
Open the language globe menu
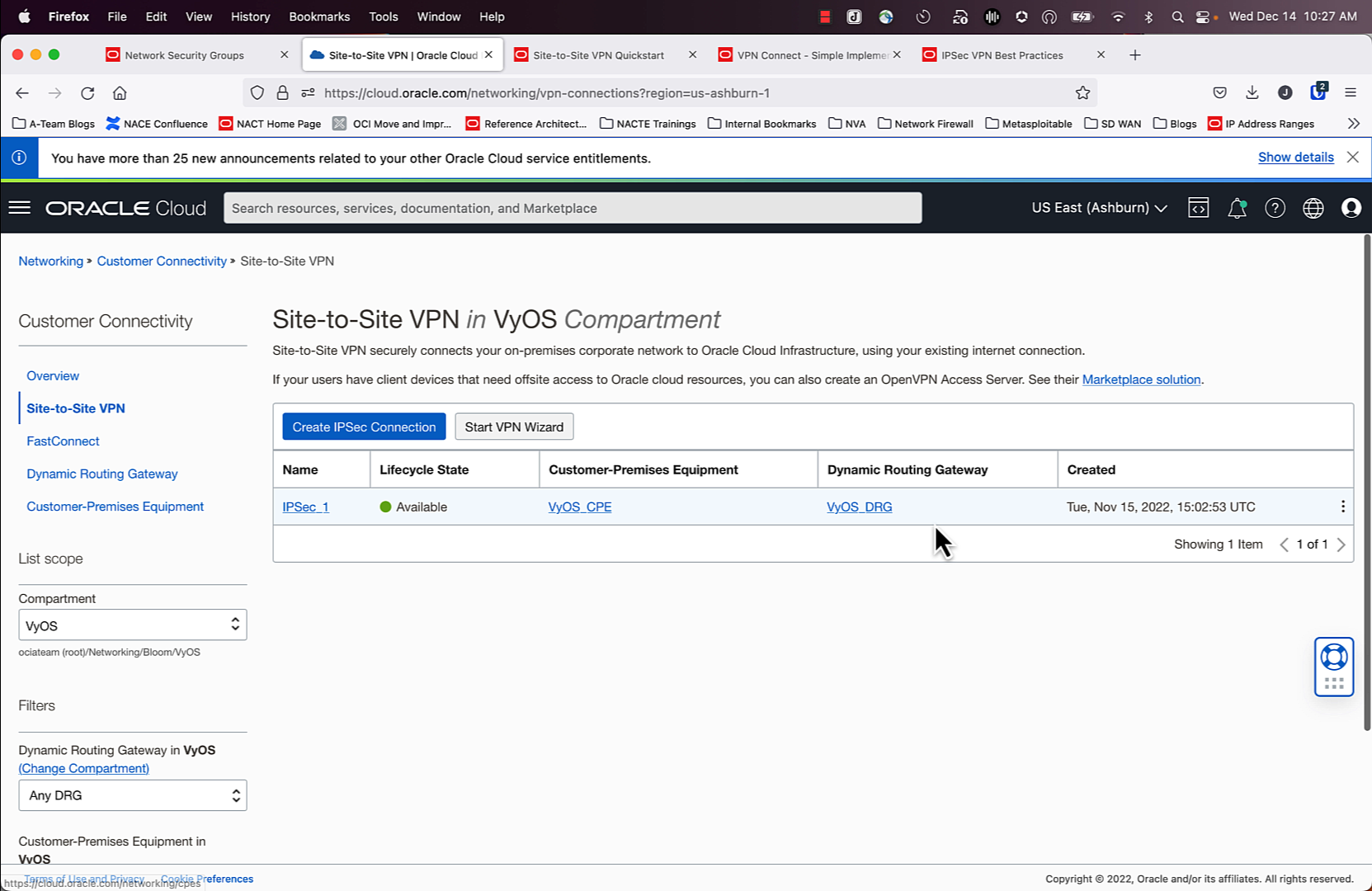1313,208
